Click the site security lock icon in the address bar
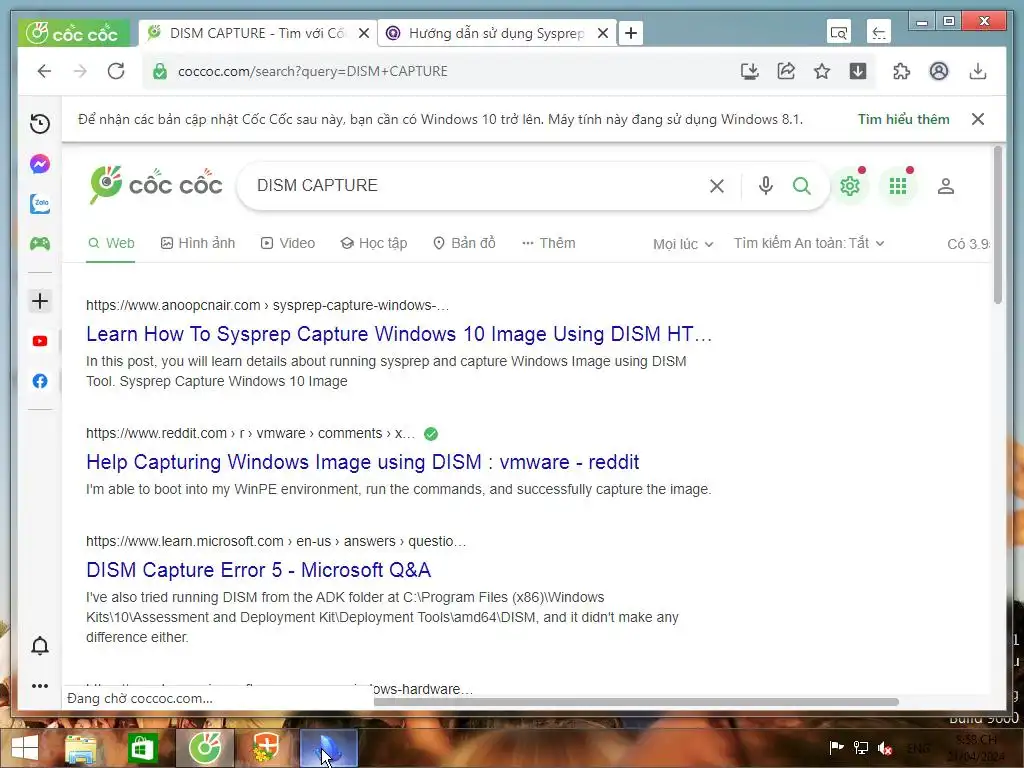 [x=160, y=71]
